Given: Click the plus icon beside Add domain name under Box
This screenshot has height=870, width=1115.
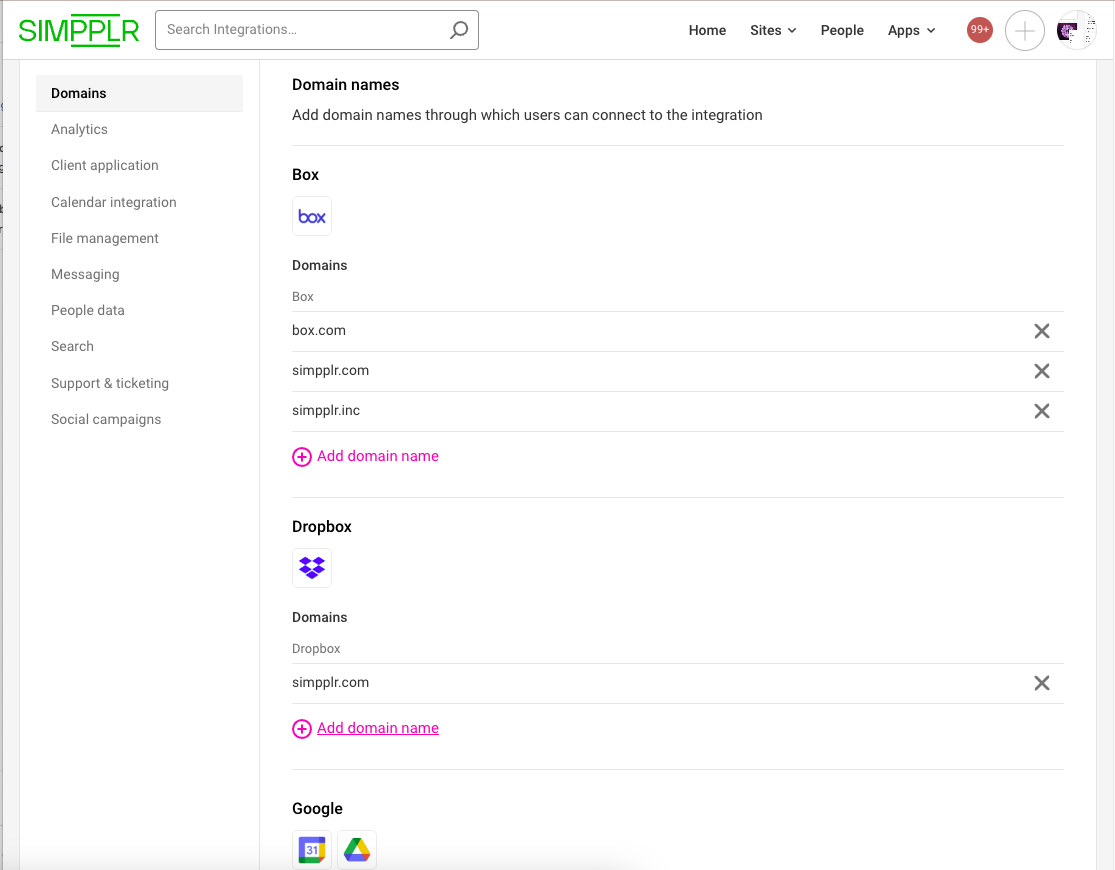Looking at the screenshot, I should pos(302,456).
